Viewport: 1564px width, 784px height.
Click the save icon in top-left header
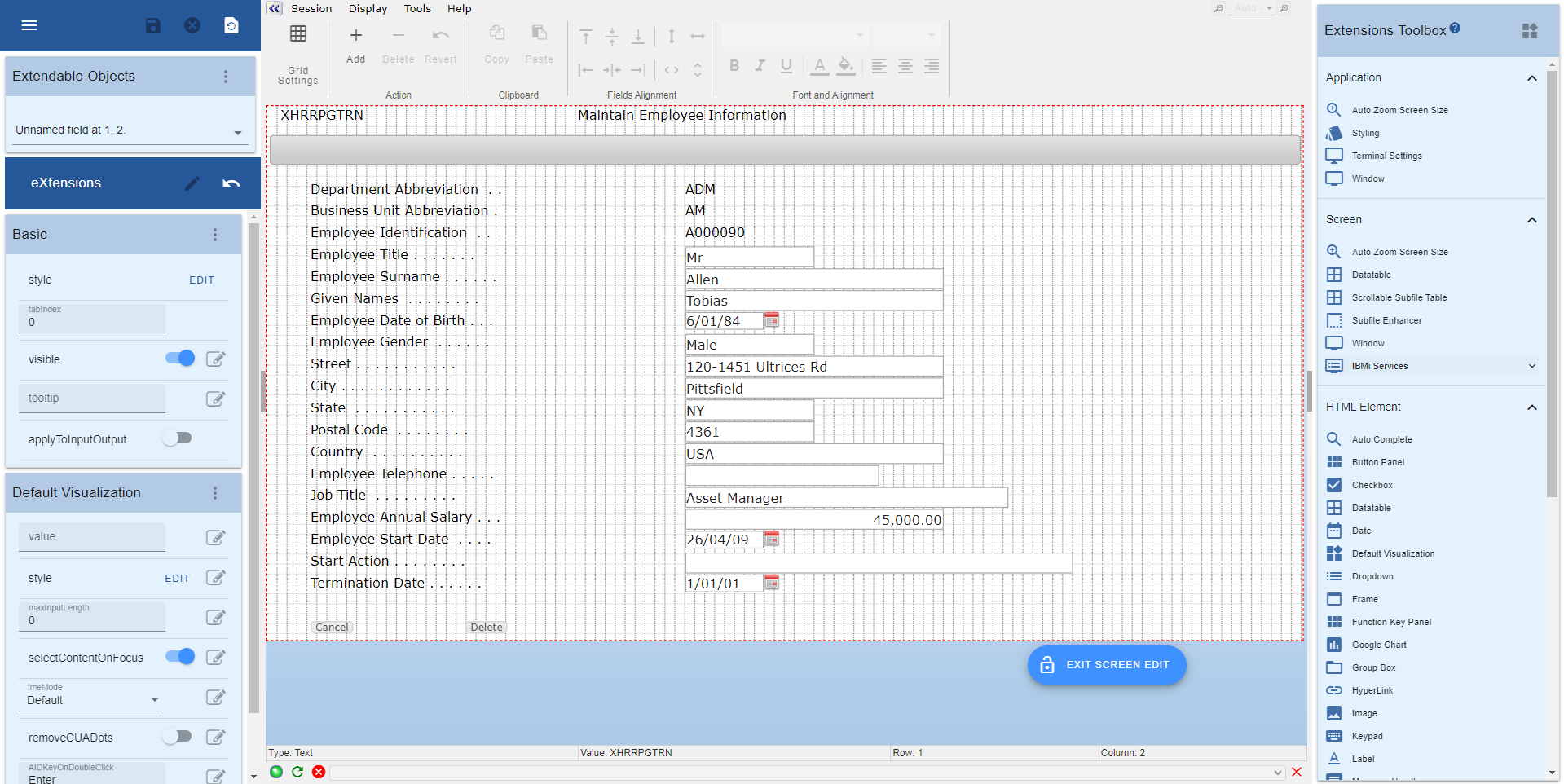(x=153, y=25)
